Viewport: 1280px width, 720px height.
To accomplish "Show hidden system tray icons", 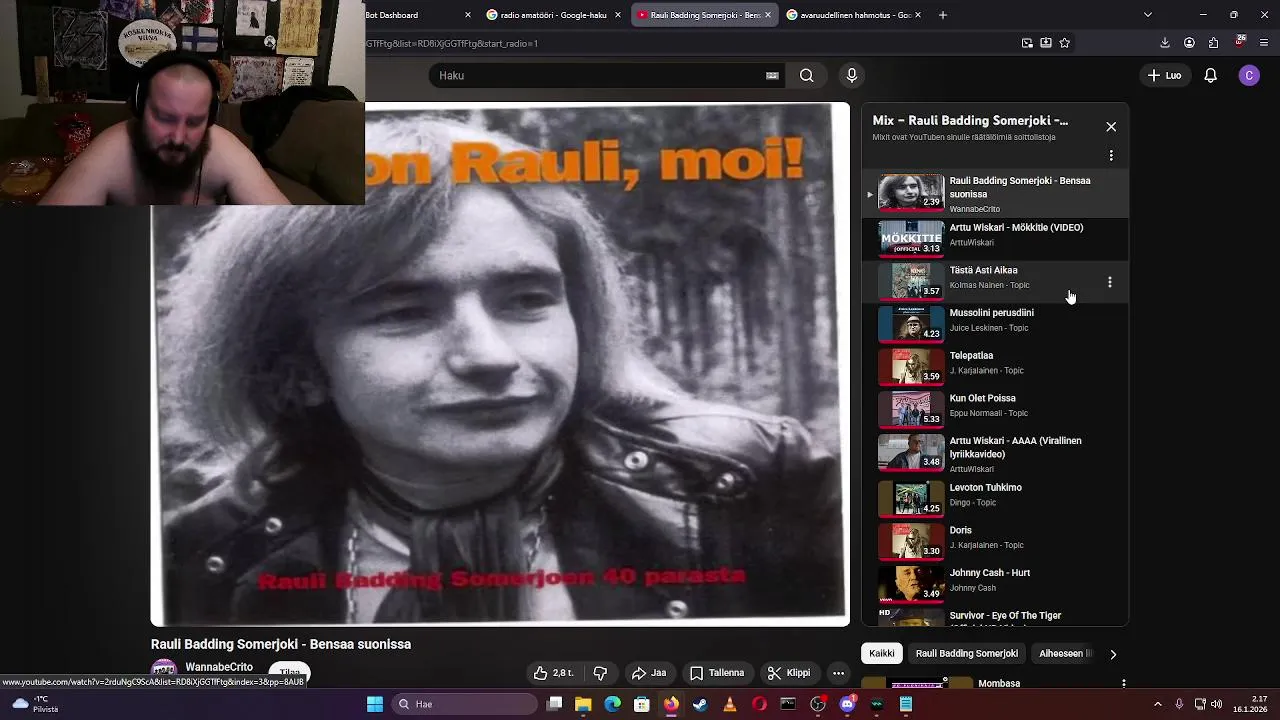I will point(1158,704).
